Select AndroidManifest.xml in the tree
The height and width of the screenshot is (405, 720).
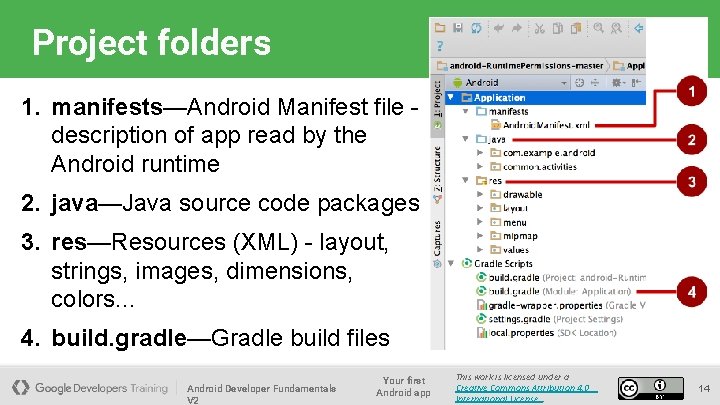tap(546, 125)
